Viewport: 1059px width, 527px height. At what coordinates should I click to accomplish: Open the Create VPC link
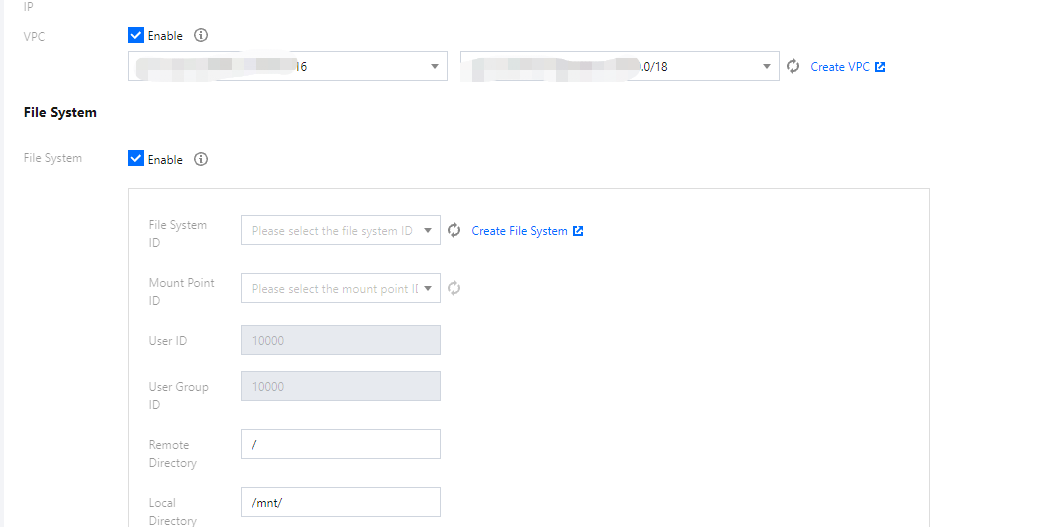coord(840,67)
